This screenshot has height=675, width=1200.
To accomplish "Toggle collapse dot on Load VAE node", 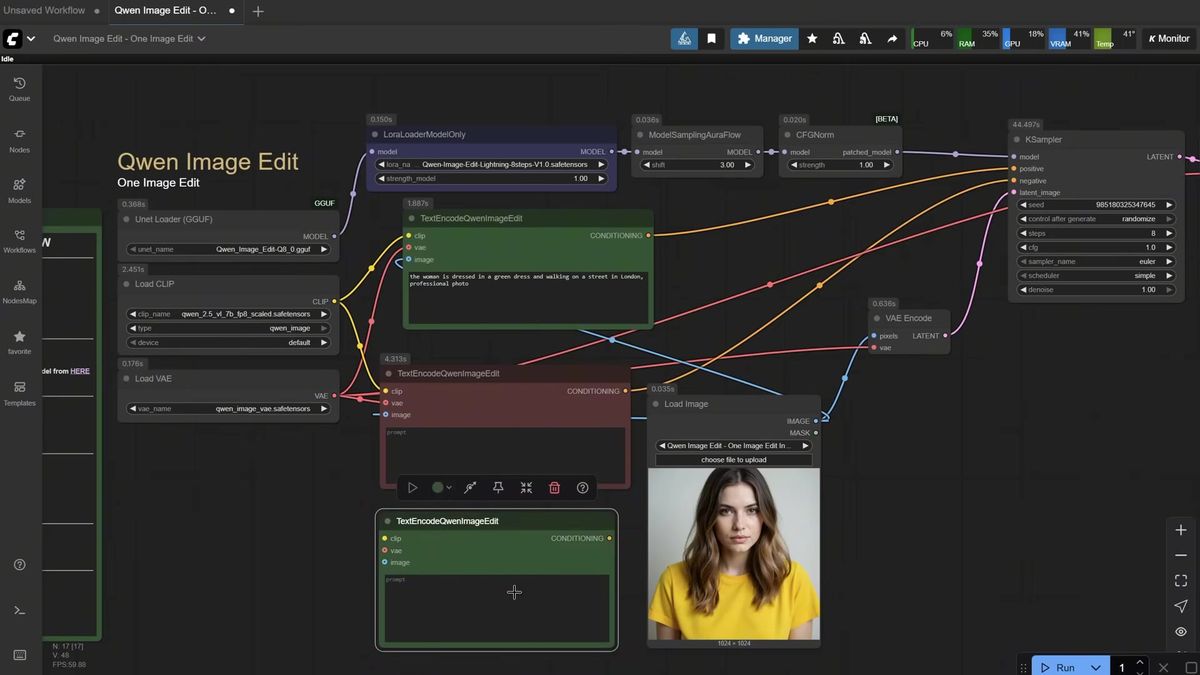I will tap(127, 379).
